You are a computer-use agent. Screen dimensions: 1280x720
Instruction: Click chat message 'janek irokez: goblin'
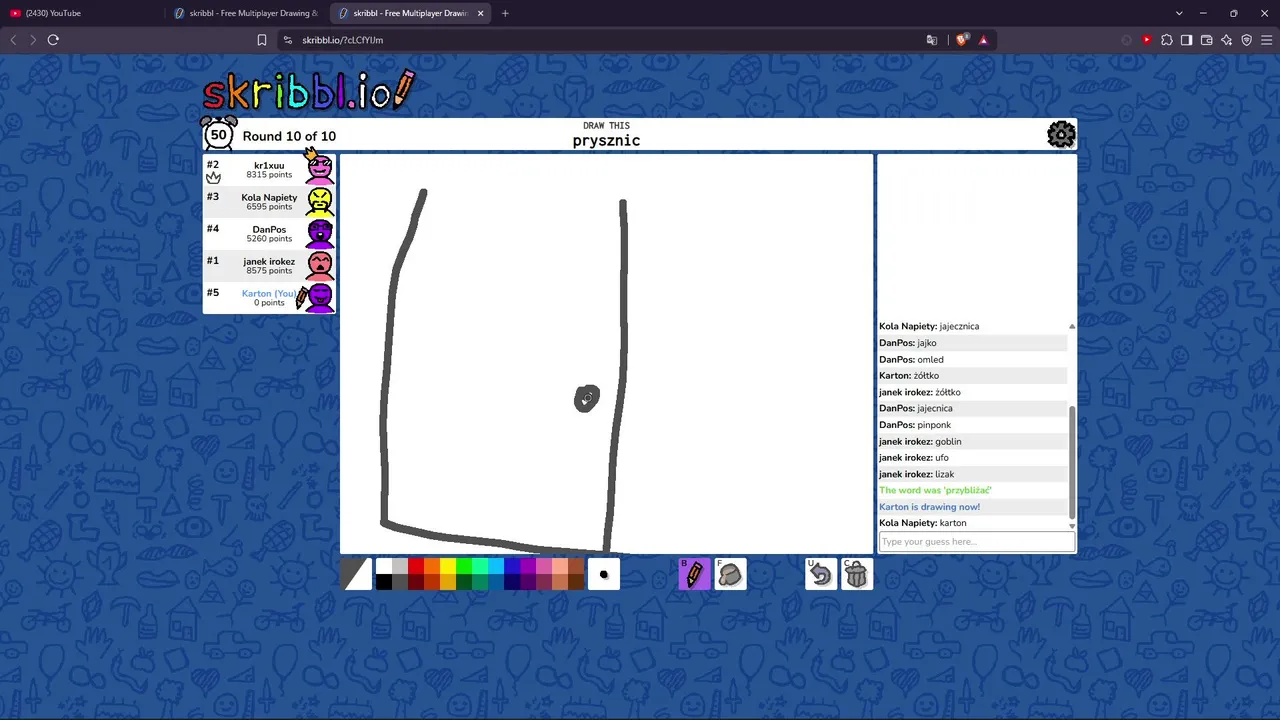click(920, 441)
